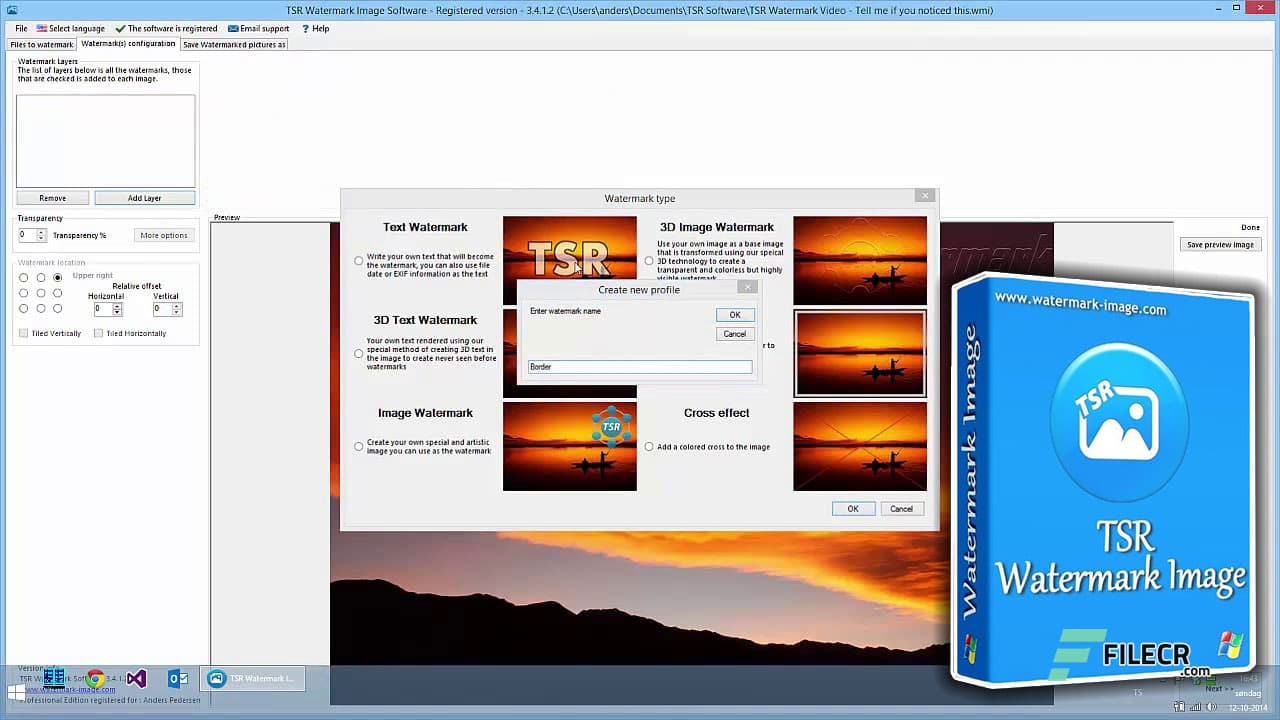Open the Help menu
This screenshot has width=1280, height=720.
[x=315, y=29]
